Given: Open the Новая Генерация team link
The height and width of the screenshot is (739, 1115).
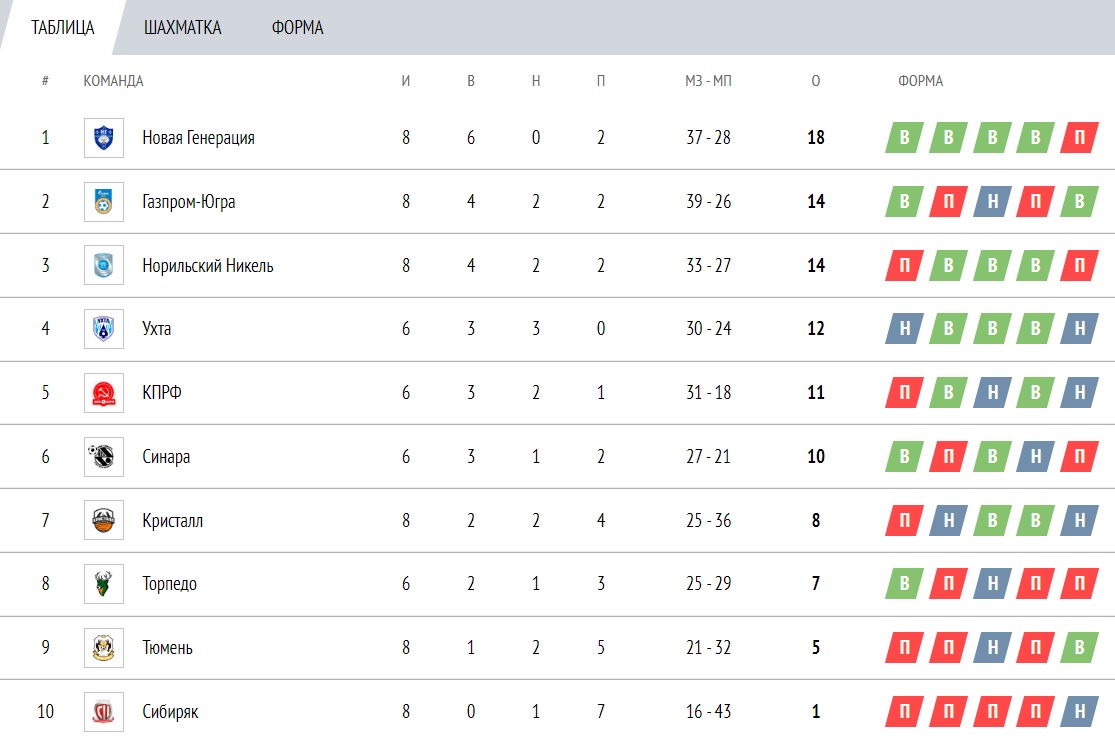Looking at the screenshot, I should (x=198, y=138).
